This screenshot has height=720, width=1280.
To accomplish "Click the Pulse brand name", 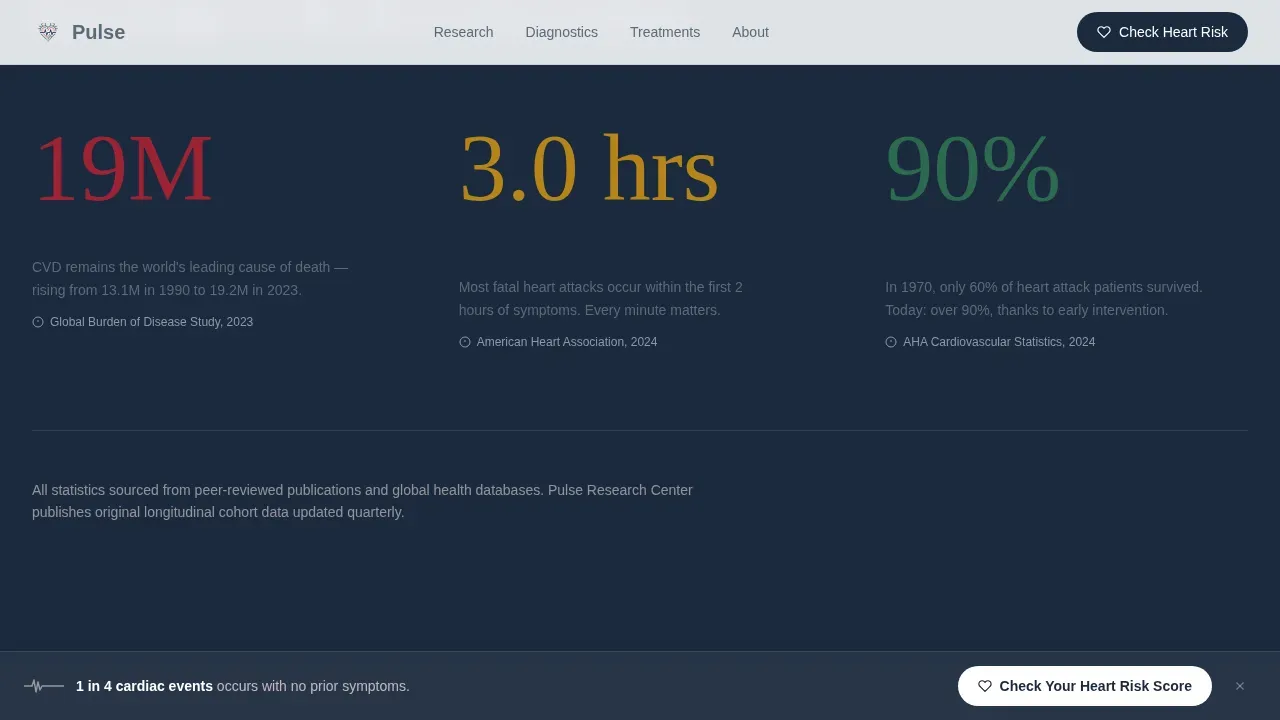I will [x=98, y=32].
